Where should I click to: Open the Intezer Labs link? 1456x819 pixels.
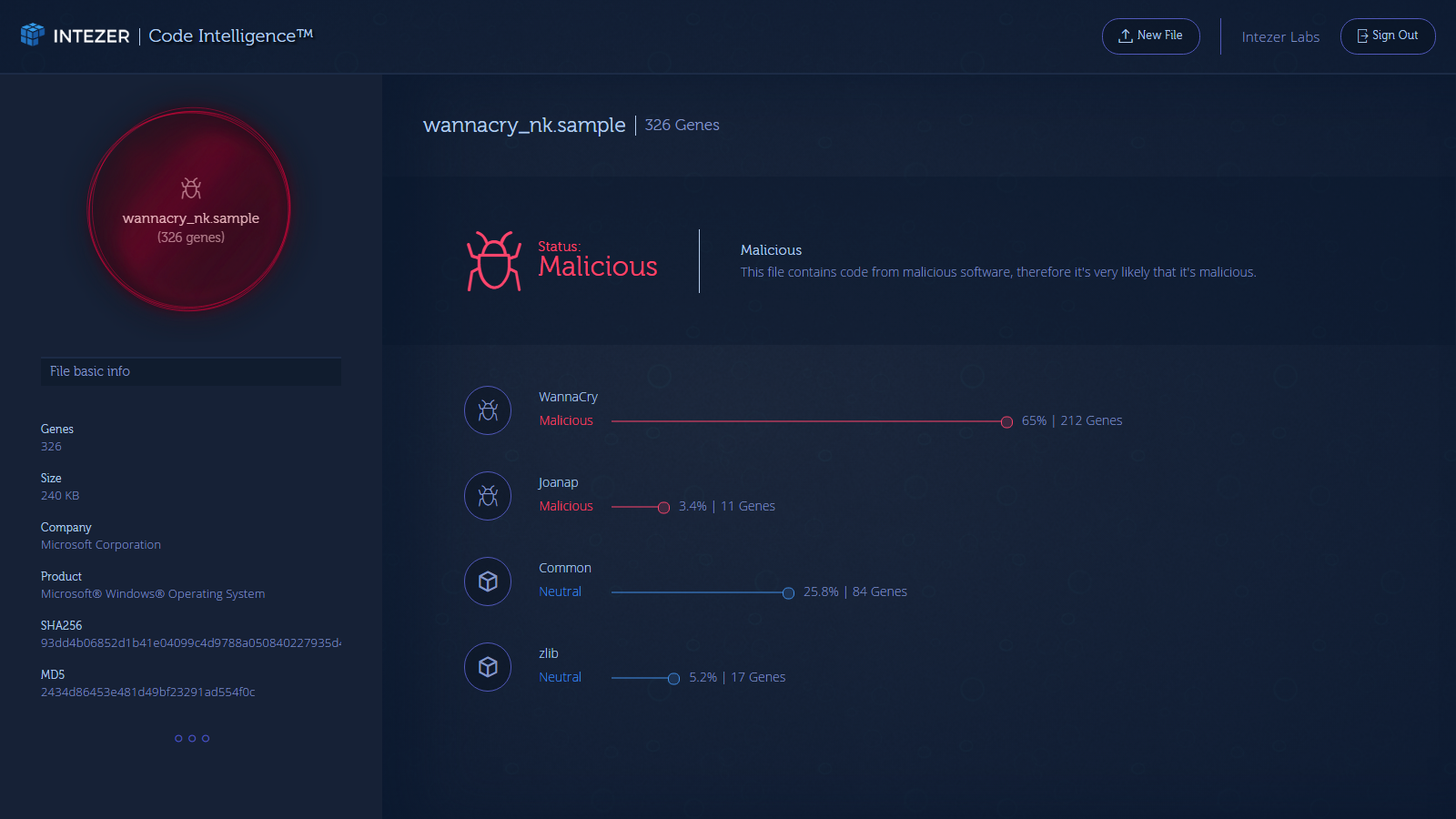click(1279, 37)
